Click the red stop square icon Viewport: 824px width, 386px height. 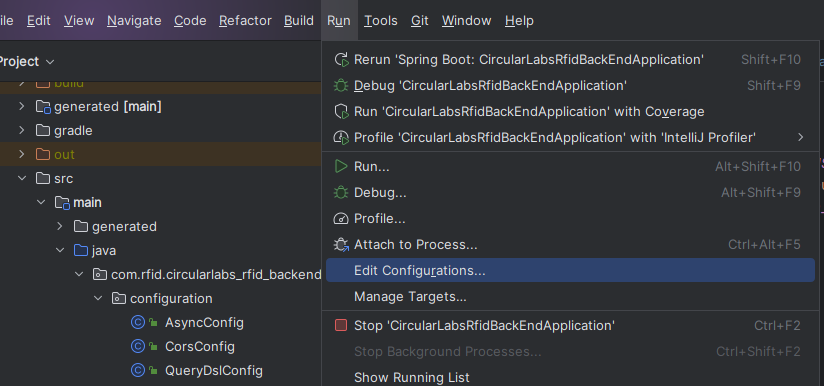pos(341,326)
